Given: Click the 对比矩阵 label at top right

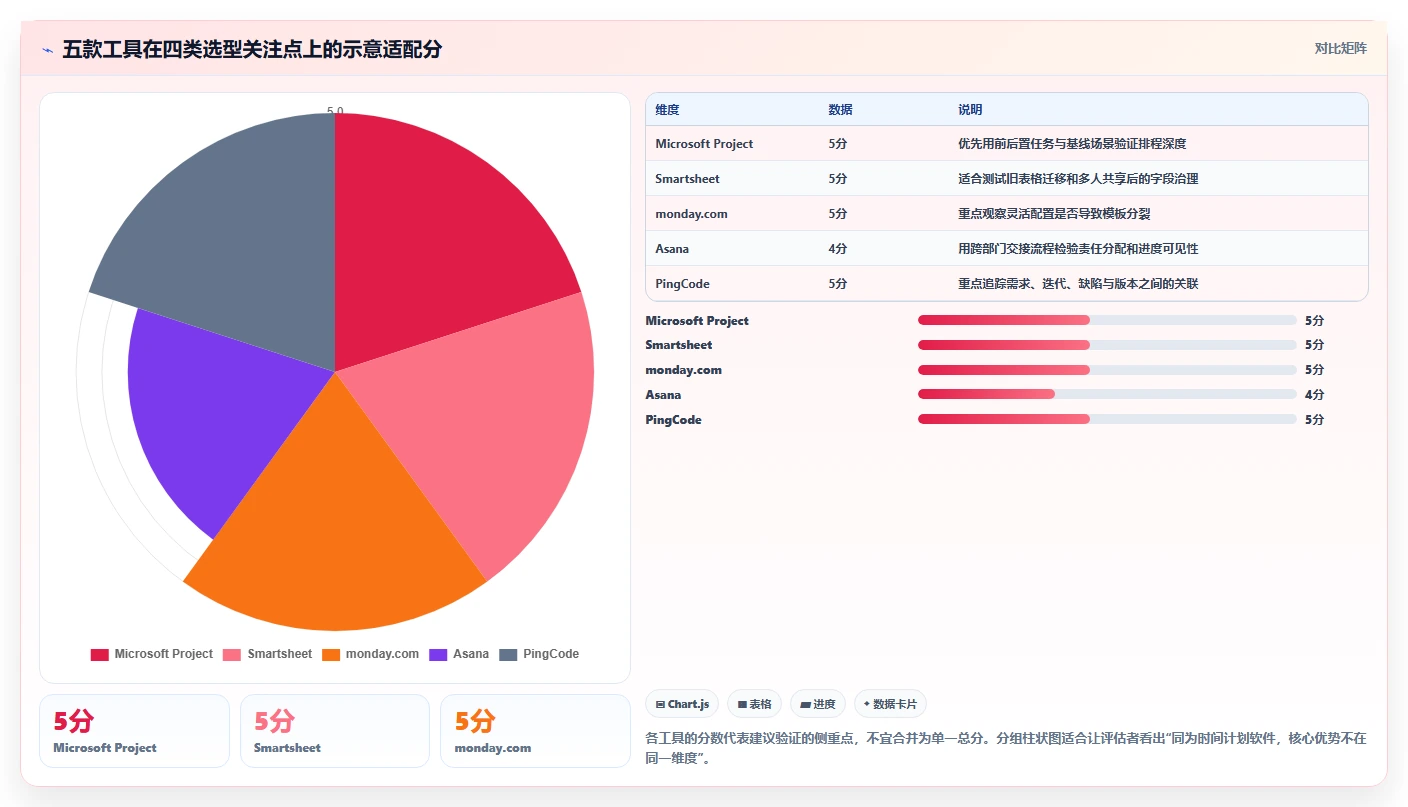Looking at the screenshot, I should pos(1340,48).
